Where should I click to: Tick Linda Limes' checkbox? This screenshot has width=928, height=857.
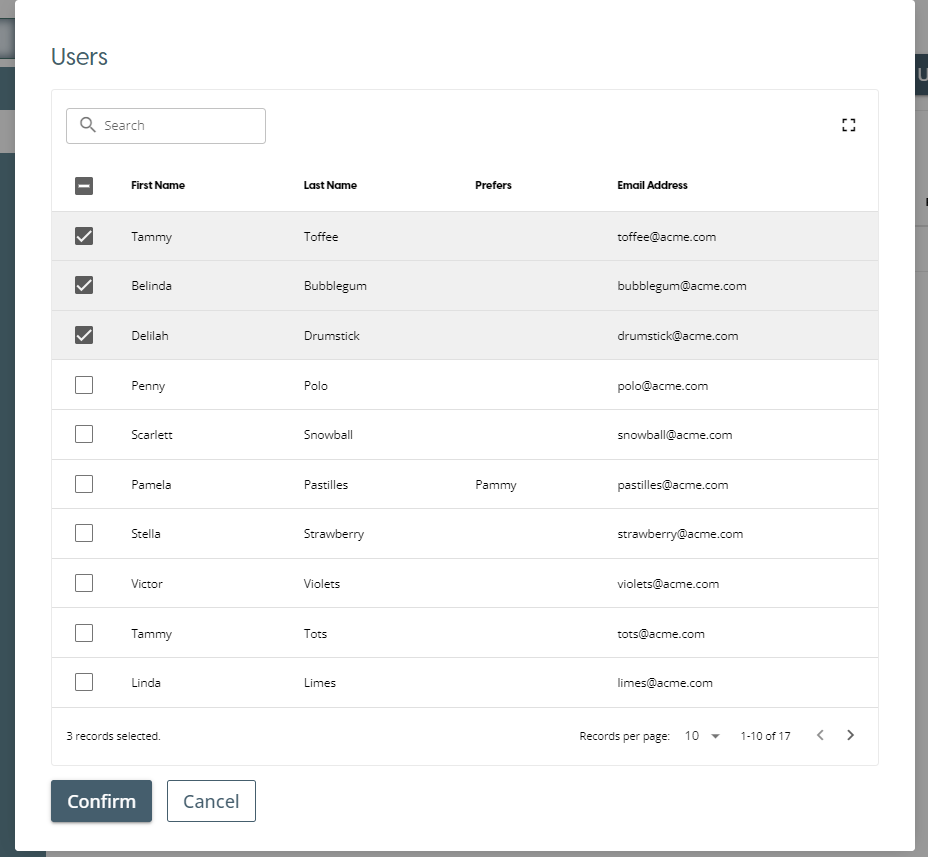click(x=84, y=682)
